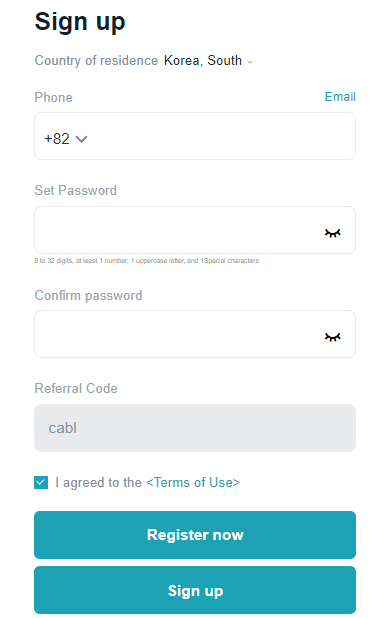This screenshot has height=618, width=392.
Task: Focus the phone number input field
Action: tap(221, 136)
